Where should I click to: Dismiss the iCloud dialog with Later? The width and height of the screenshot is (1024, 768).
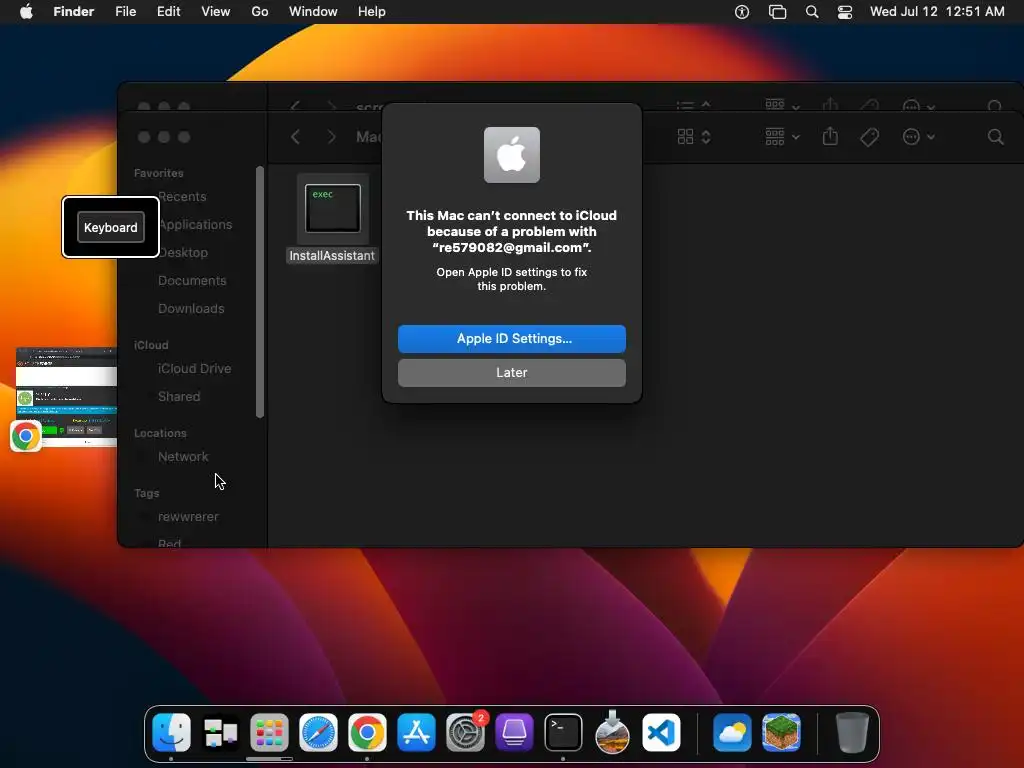pos(511,373)
